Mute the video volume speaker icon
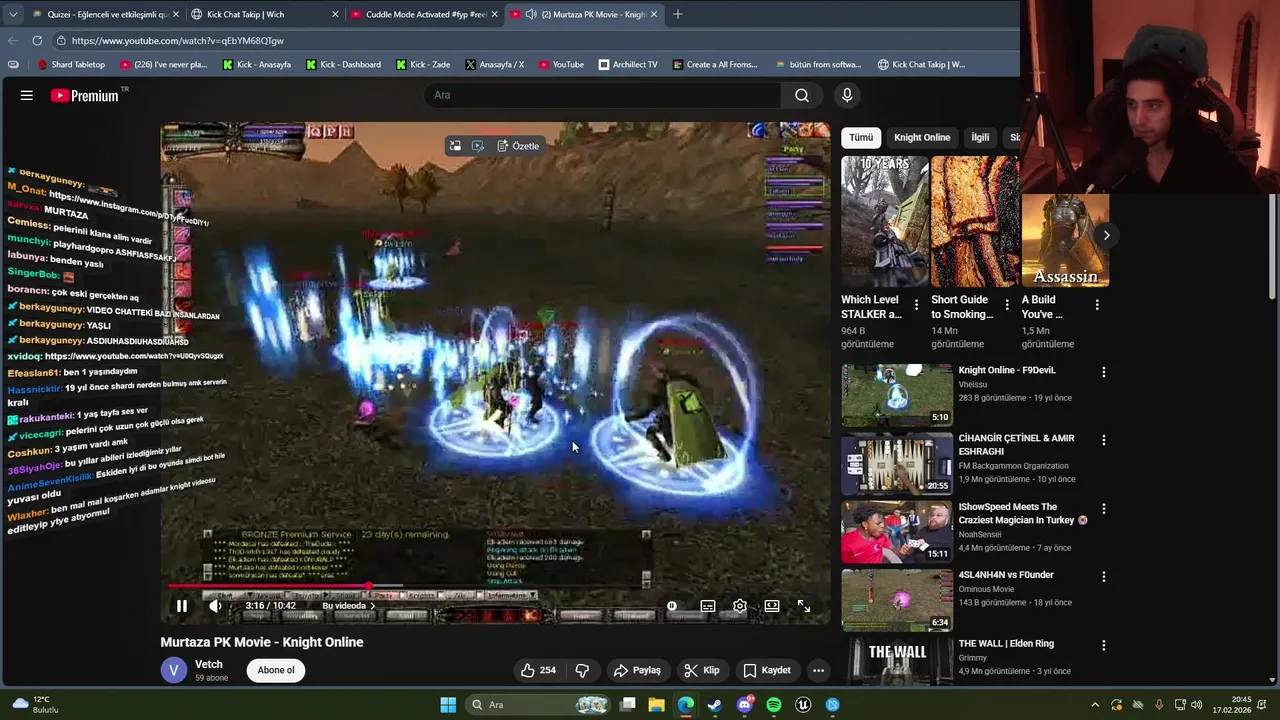Viewport: 1280px width, 720px height. click(215, 606)
